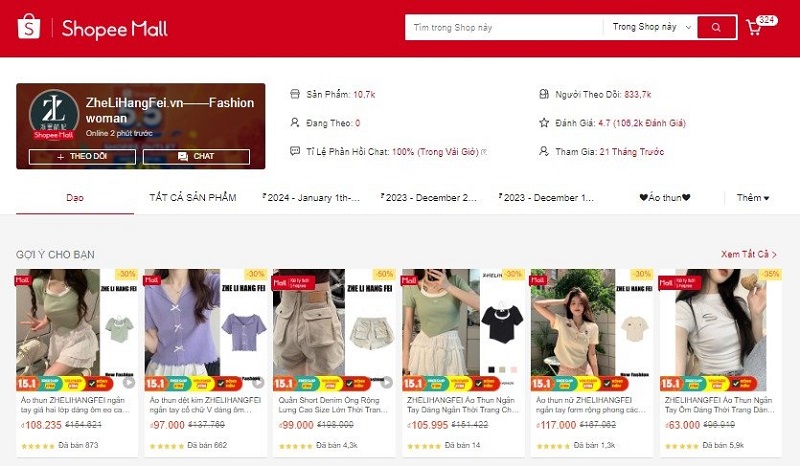Expand the 'Thêm' categories menu
Viewport: 800px width, 466px height.
(753, 197)
